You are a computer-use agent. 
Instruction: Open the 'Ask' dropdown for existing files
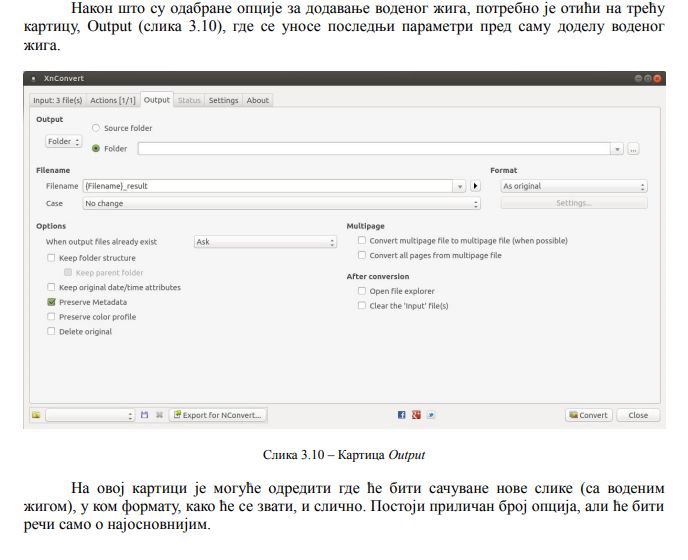coord(265,242)
